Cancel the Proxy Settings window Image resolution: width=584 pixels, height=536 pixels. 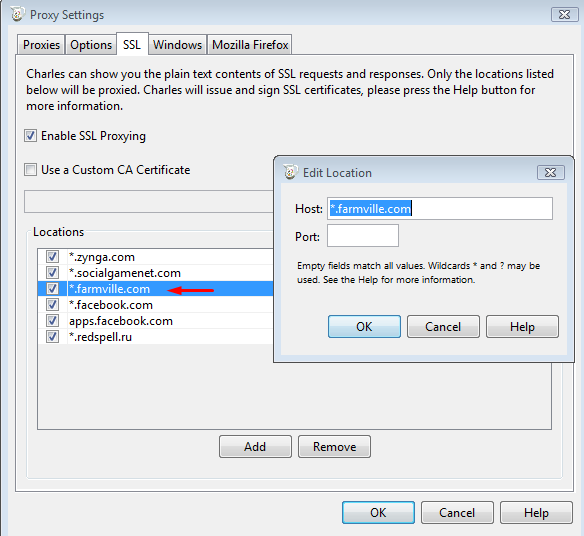tap(457, 513)
